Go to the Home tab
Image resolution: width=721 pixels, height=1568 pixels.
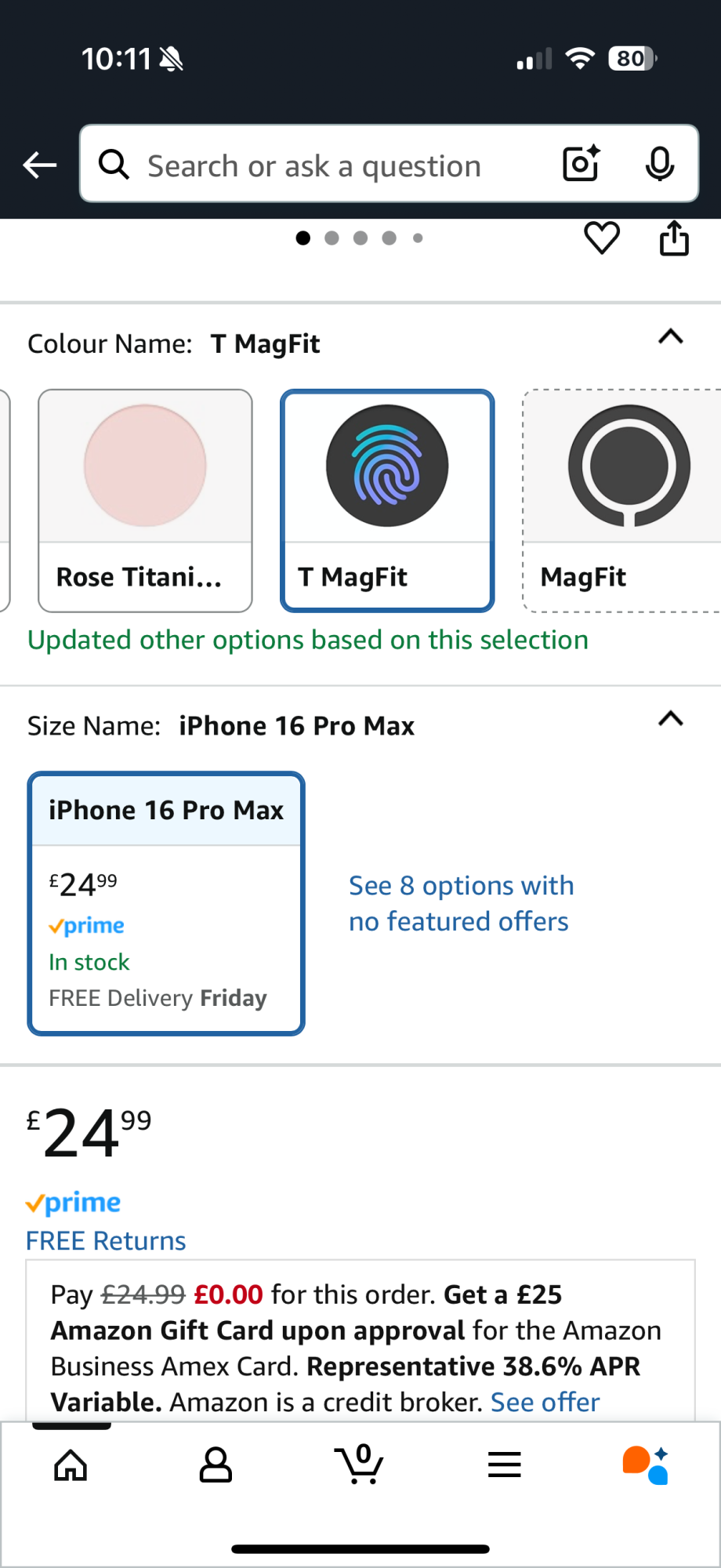tap(71, 1465)
